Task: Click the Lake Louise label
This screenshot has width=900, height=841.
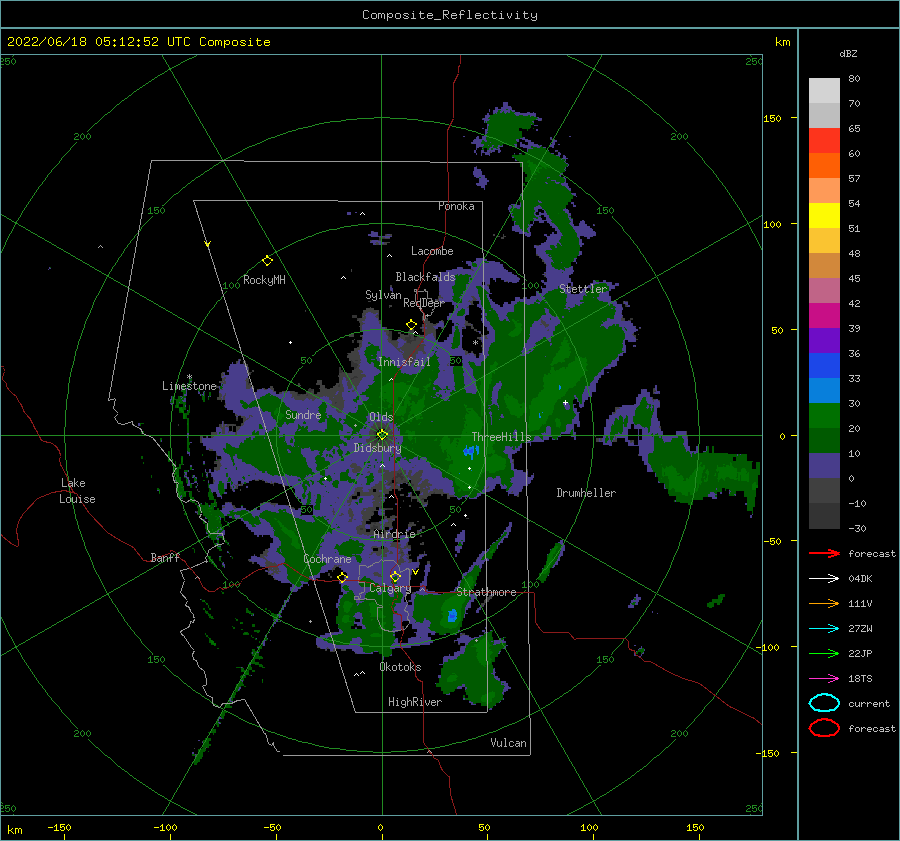Action: [x=77, y=491]
